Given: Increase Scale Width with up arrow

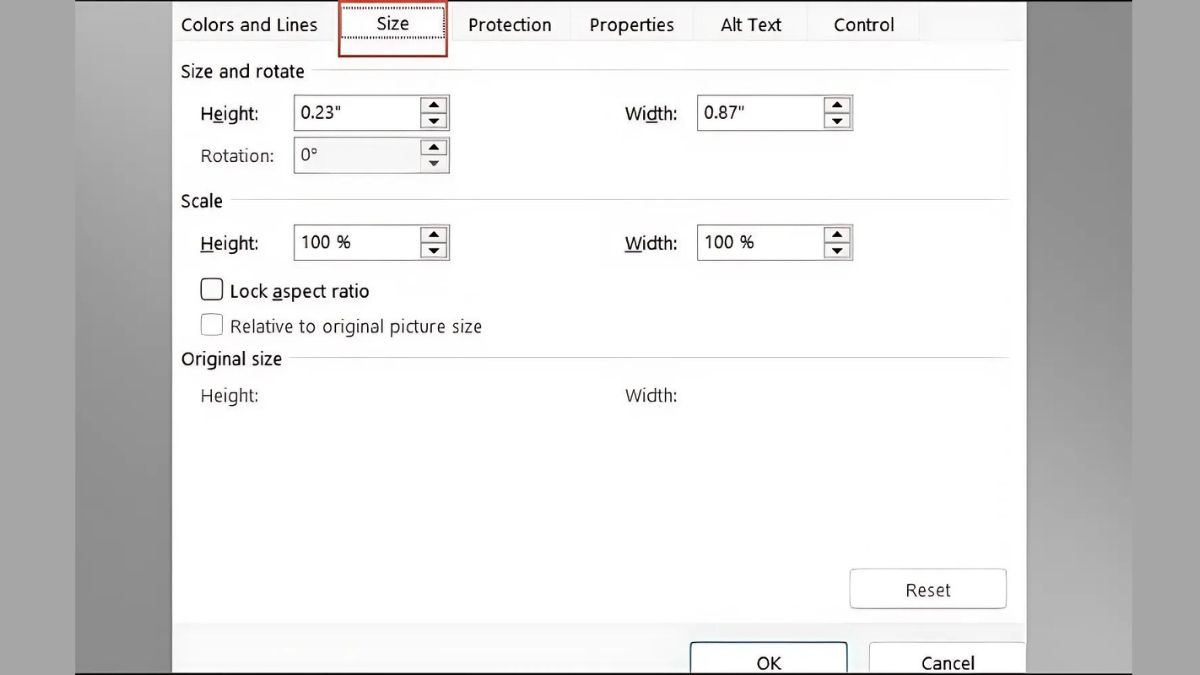Looking at the screenshot, I should [x=837, y=234].
